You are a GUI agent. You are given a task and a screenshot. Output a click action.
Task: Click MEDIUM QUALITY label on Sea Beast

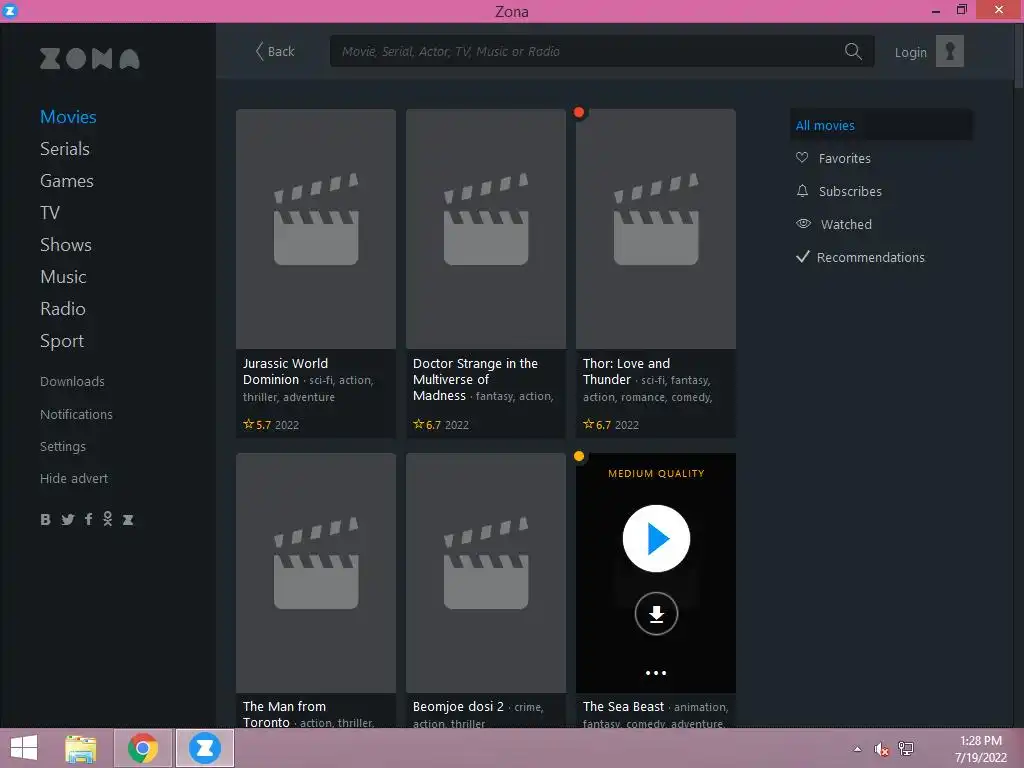[656, 473]
